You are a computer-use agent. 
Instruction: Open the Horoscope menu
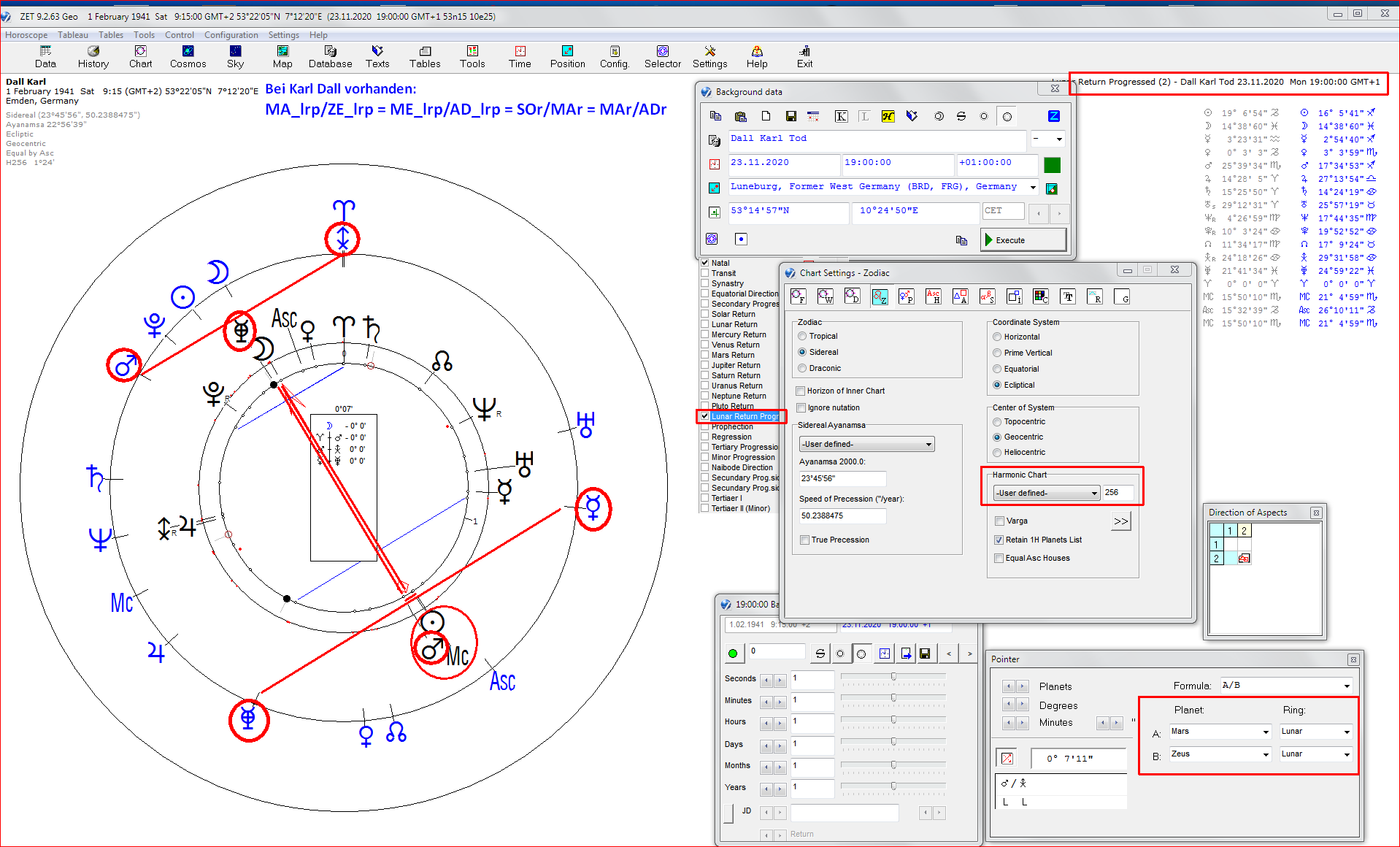pos(26,35)
